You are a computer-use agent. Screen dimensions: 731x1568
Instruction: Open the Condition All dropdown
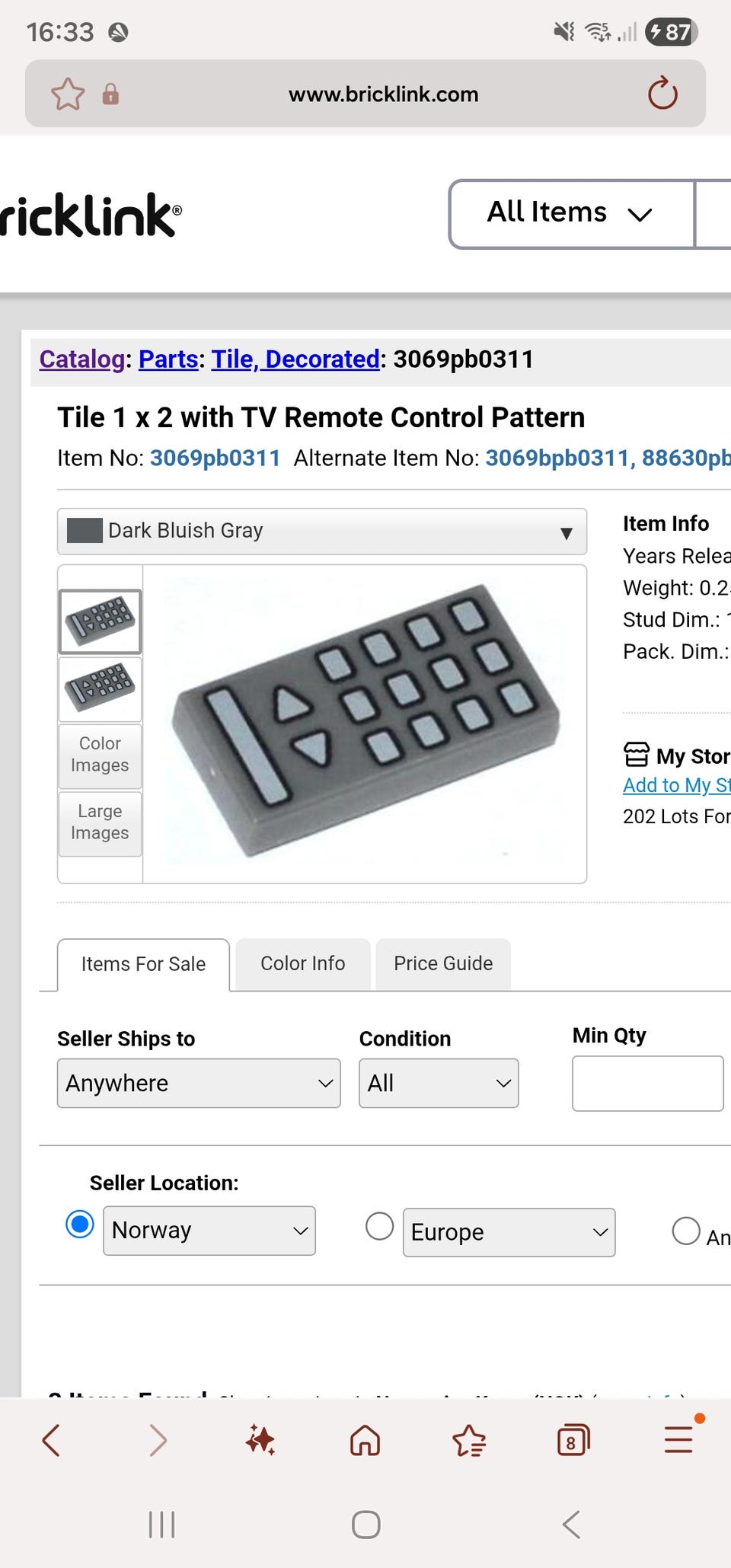439,1083
